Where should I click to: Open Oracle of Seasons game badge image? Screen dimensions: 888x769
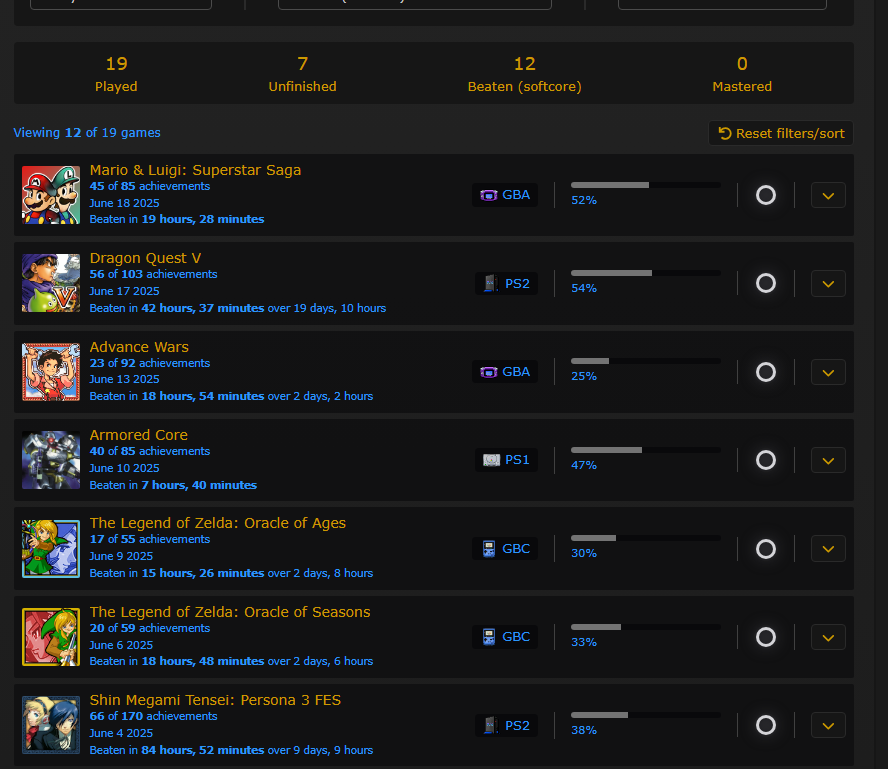pos(51,637)
